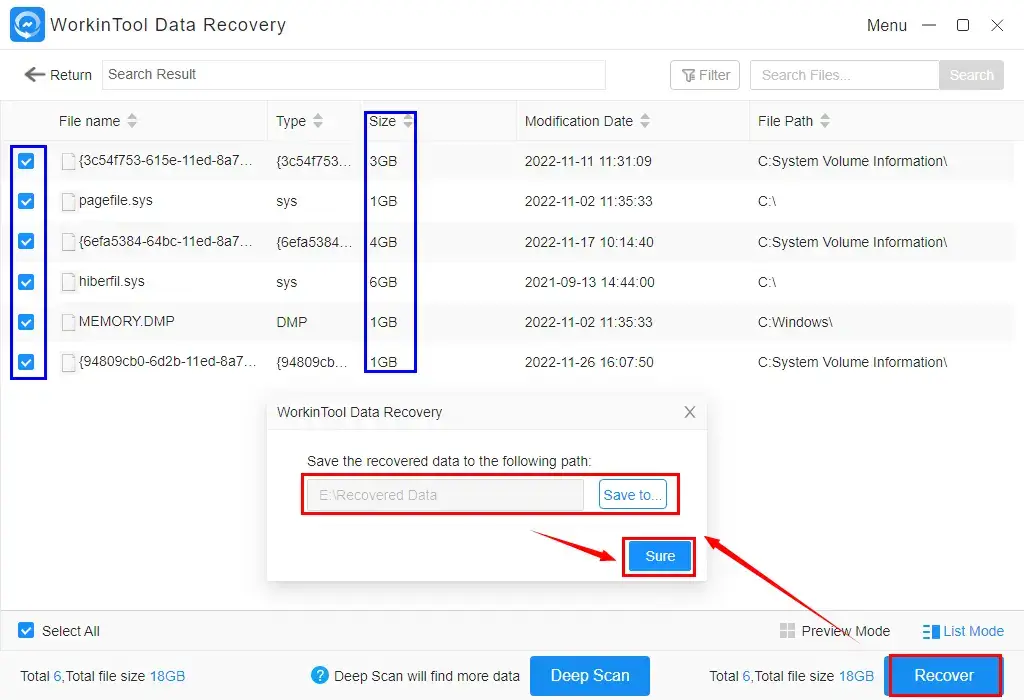Click the E:\Recovered Data path field
The image size is (1024, 700).
[x=445, y=495]
